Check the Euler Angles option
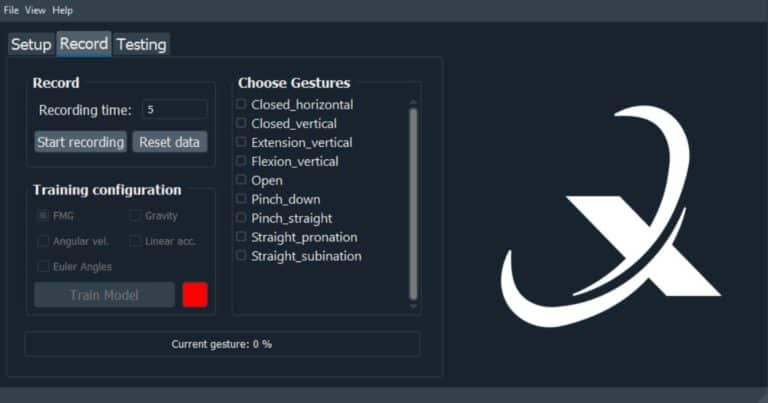Image resolution: width=768 pixels, height=403 pixels. coord(44,266)
